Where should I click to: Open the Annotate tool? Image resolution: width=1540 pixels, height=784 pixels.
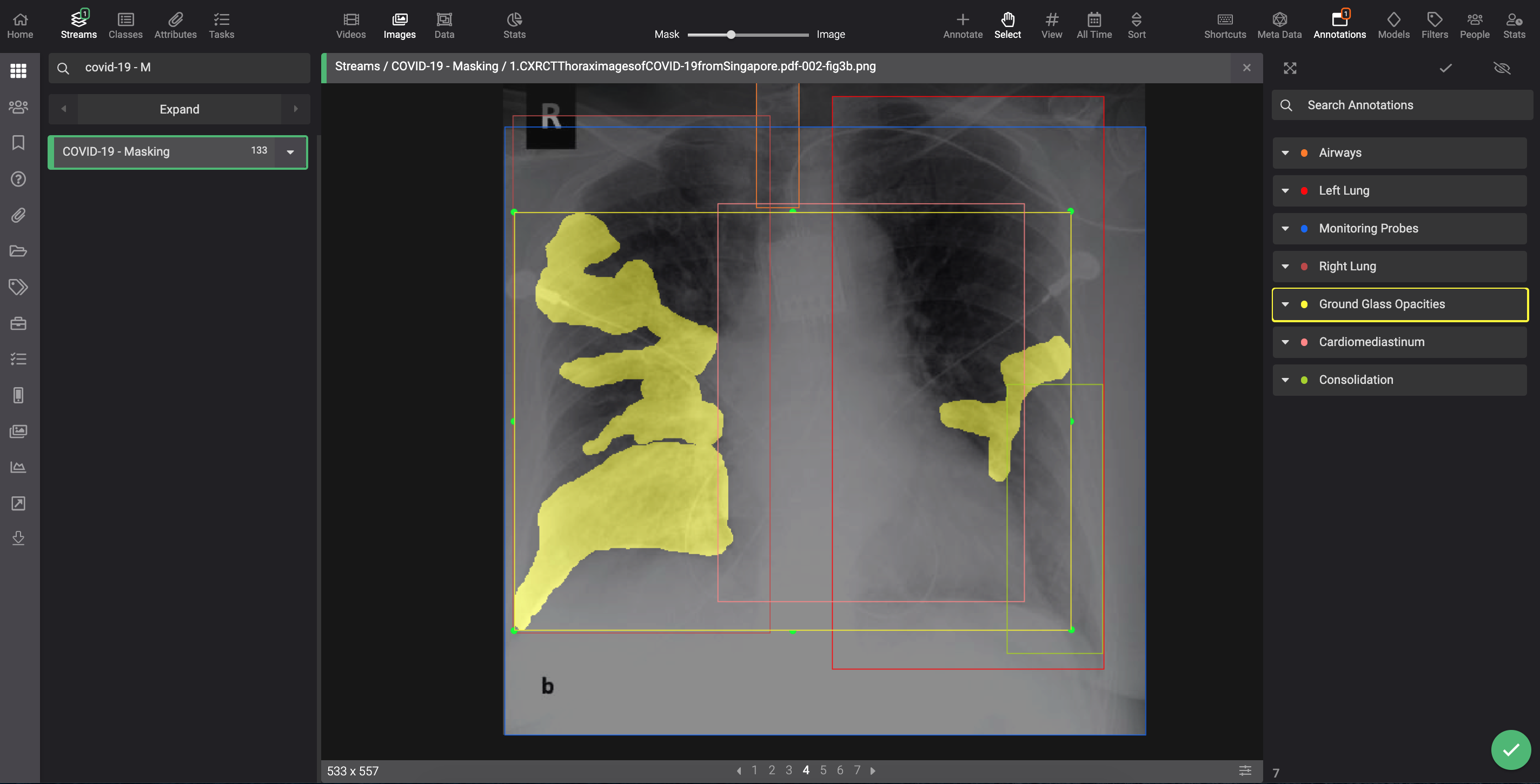(x=962, y=26)
